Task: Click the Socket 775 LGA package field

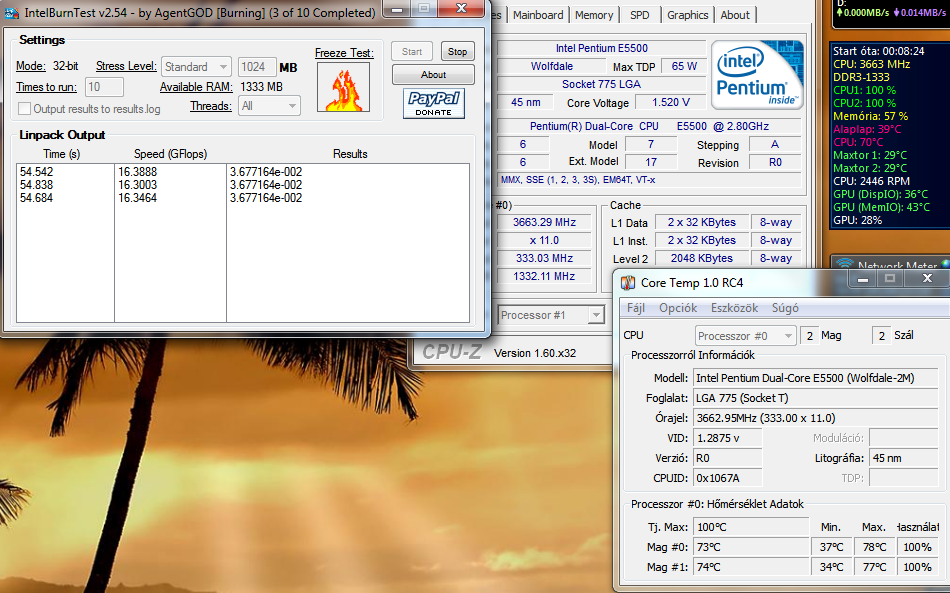Action: point(601,84)
